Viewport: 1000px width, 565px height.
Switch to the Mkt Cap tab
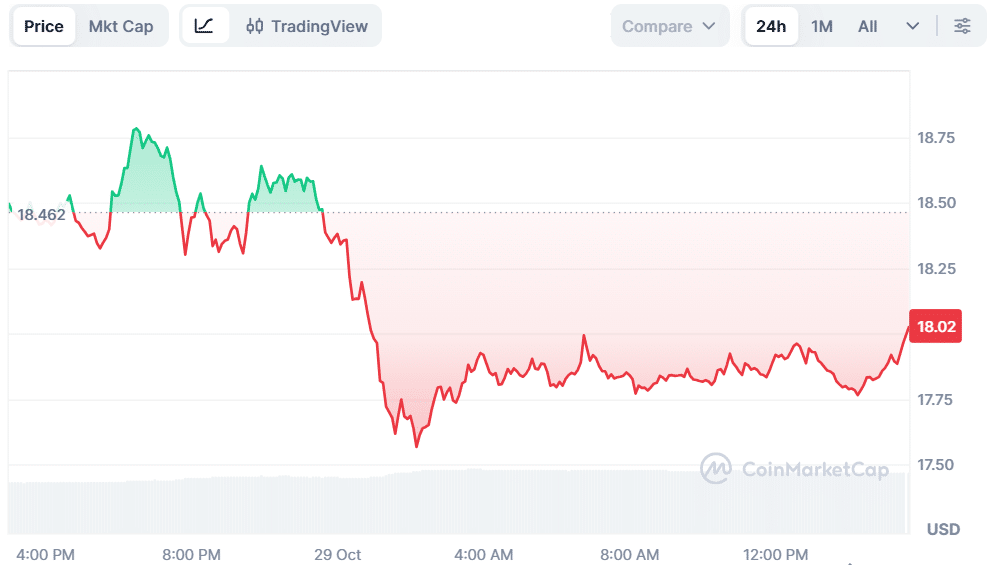(121, 26)
